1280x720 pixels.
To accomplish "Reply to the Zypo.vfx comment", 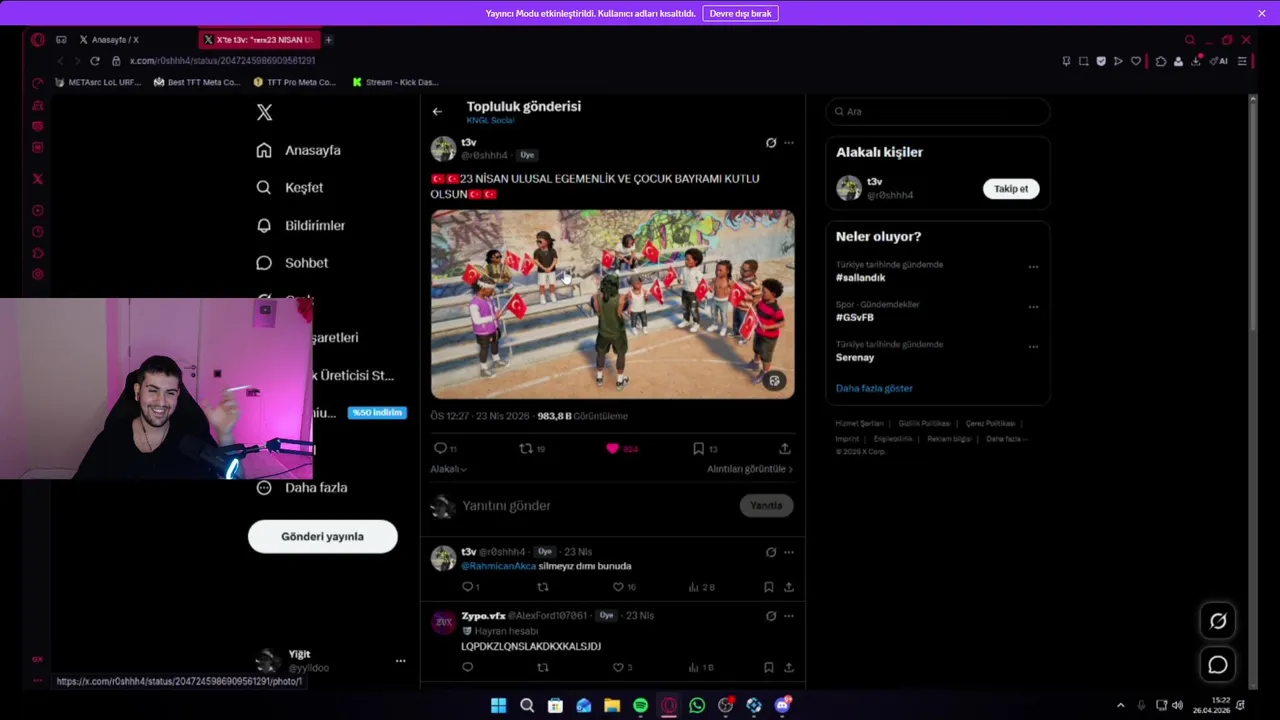I will click(467, 667).
